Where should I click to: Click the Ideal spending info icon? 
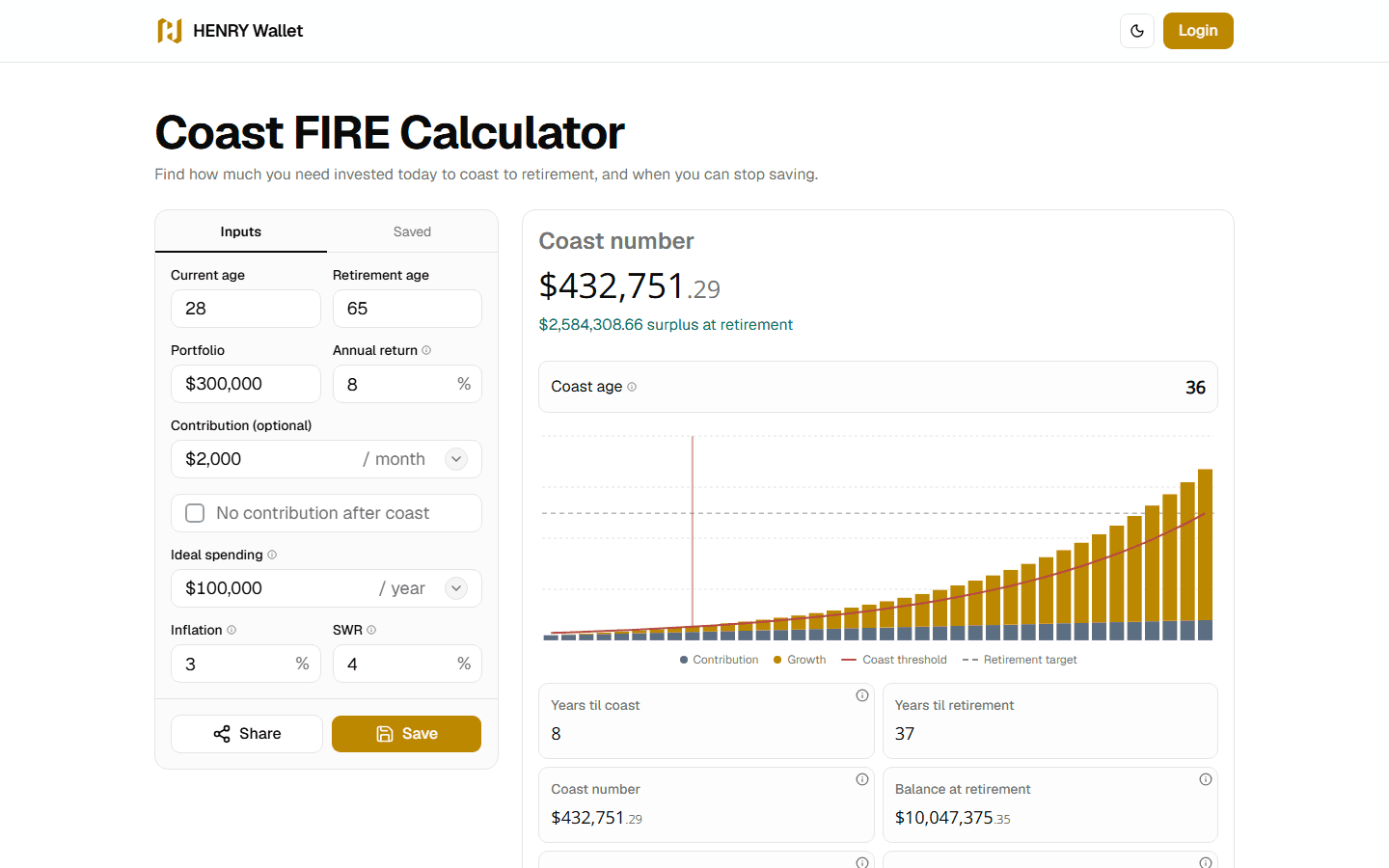[272, 555]
